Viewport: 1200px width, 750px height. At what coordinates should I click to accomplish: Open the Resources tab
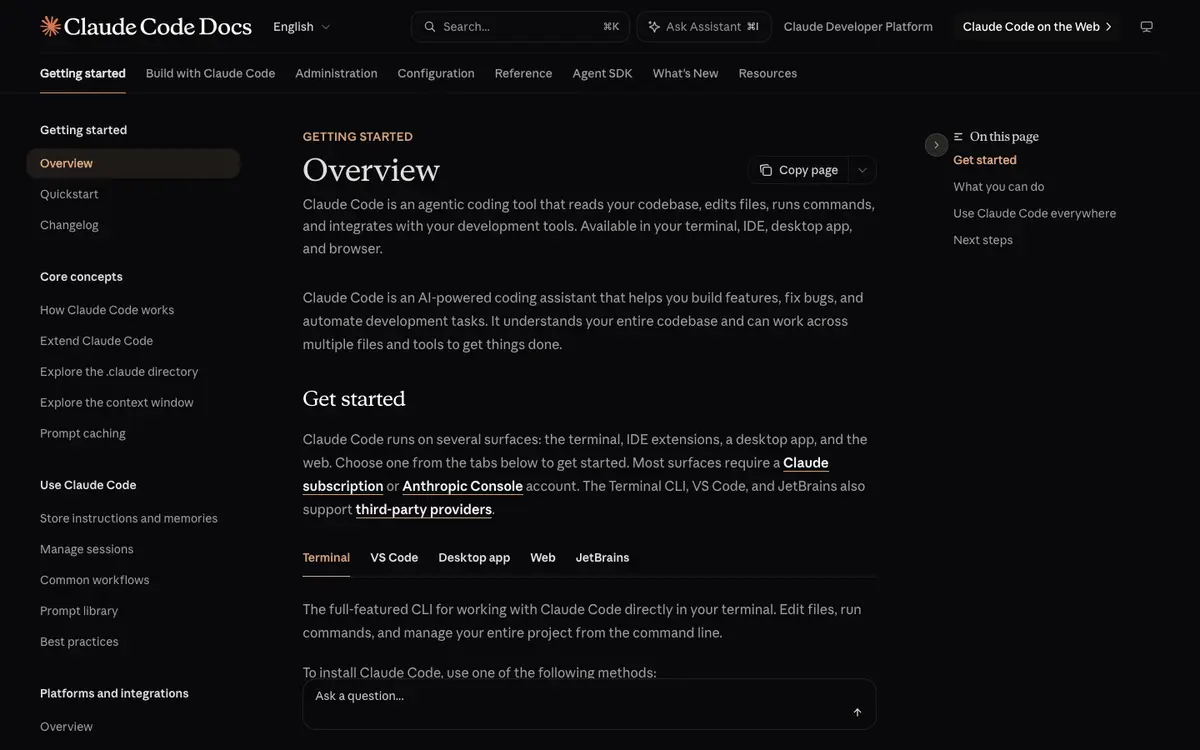click(x=768, y=73)
